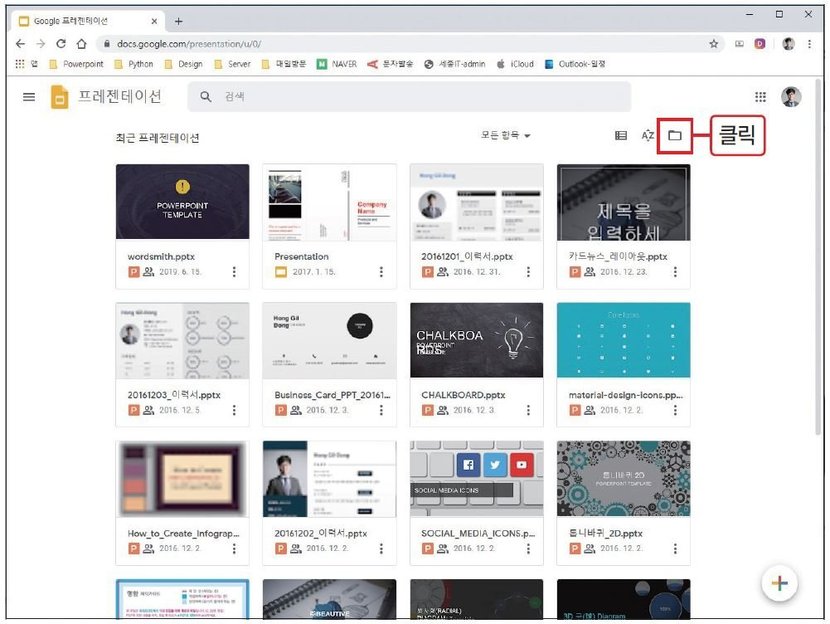Click the search magnifier icon
Image resolution: width=830 pixels, height=624 pixels.
click(x=205, y=97)
